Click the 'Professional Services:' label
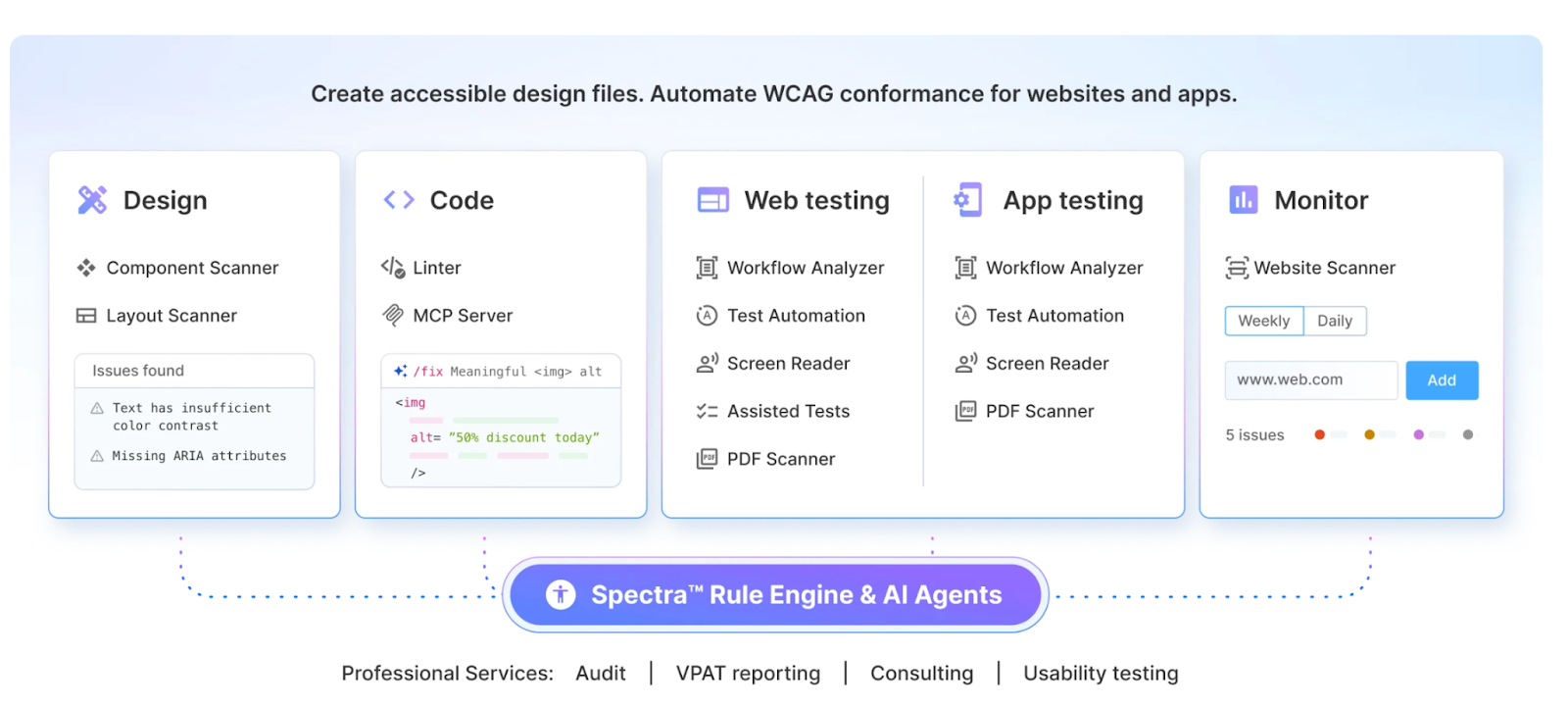This screenshot has width=1568, height=706. [x=447, y=673]
